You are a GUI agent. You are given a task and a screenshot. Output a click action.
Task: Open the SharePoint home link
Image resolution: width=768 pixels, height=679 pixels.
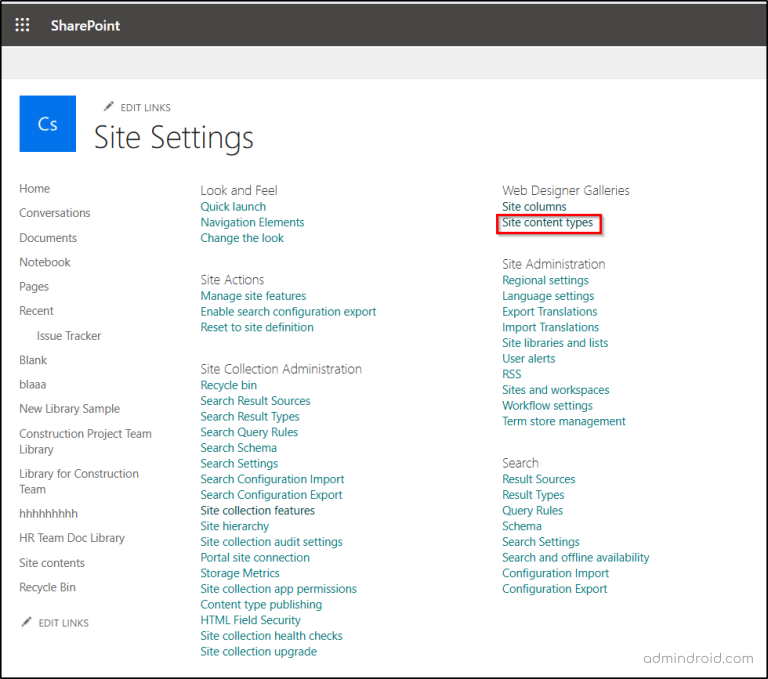[85, 25]
